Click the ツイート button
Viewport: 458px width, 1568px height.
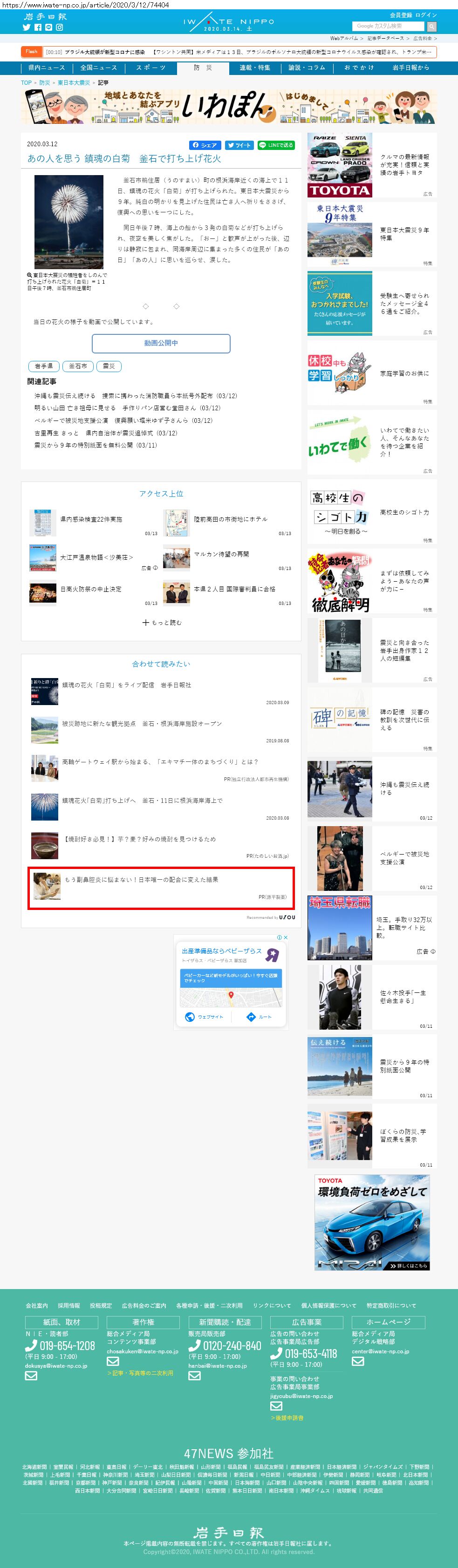[239, 145]
